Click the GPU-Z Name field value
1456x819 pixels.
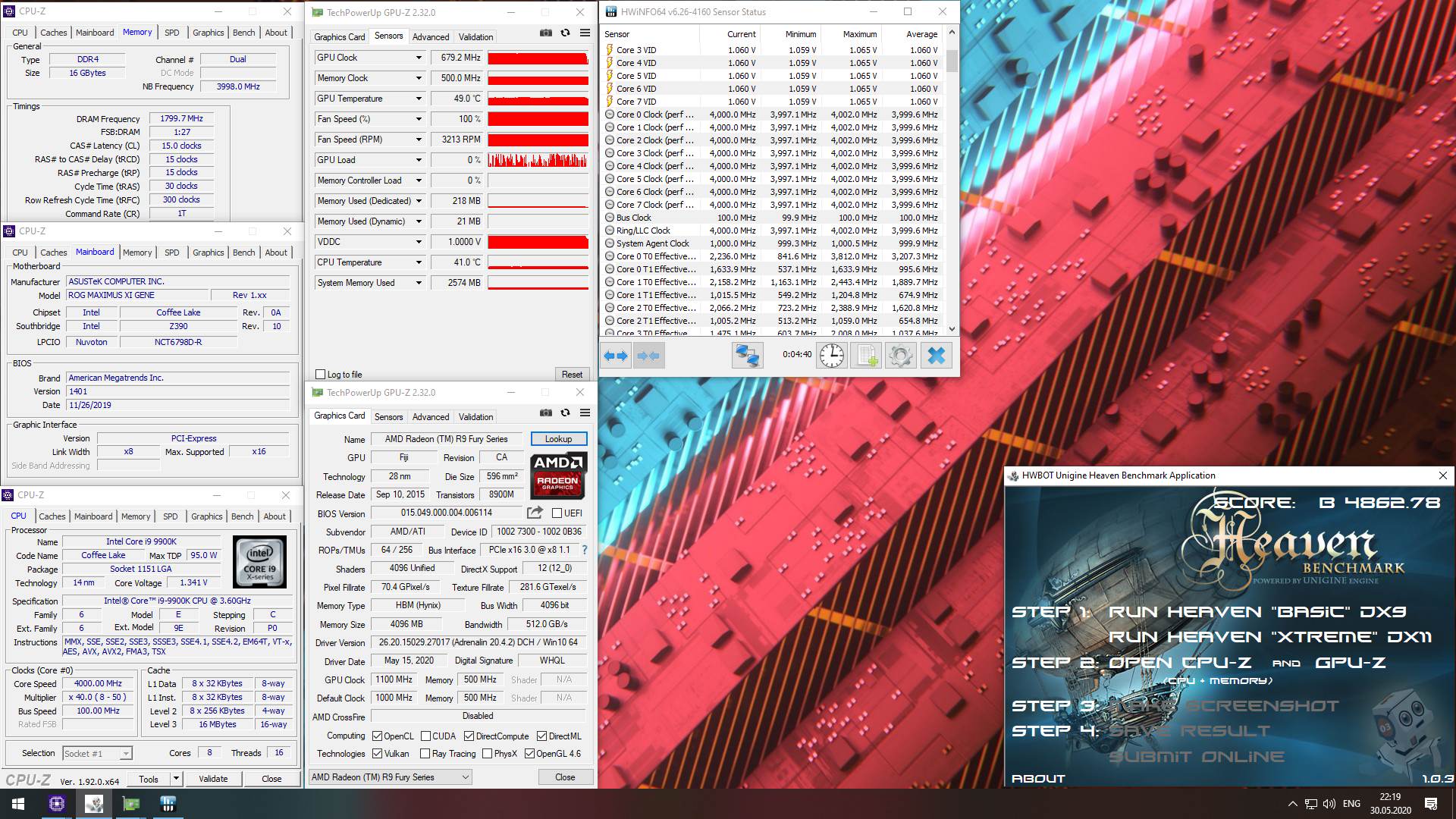(x=447, y=439)
